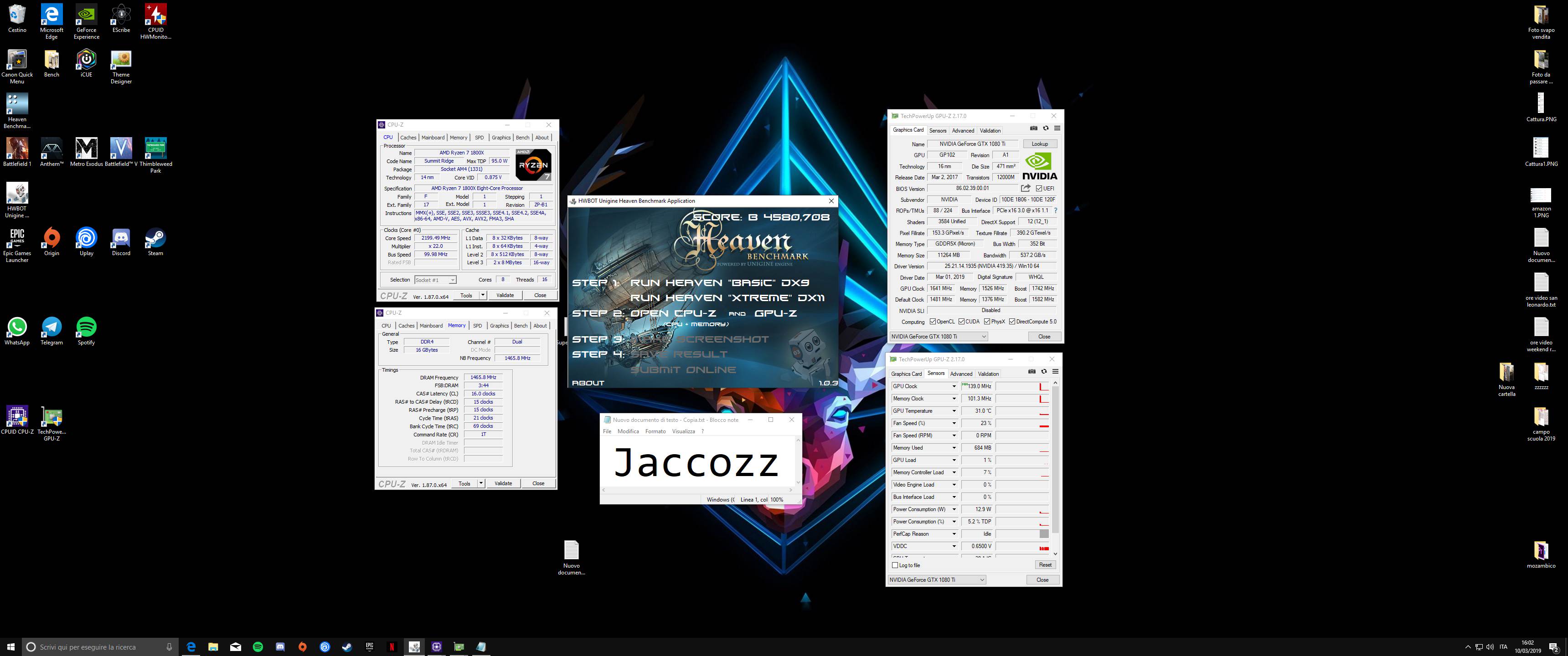Open Validation tab in GPU-Z Sensors window
1568x656 pixels.
989,374
